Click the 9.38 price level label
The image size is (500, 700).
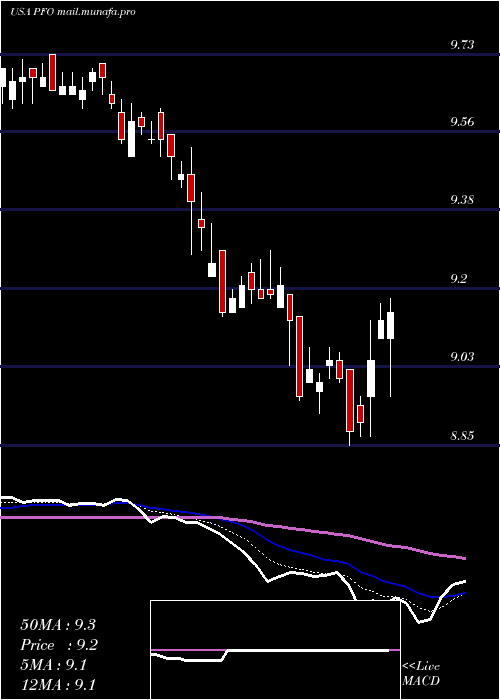[462, 200]
